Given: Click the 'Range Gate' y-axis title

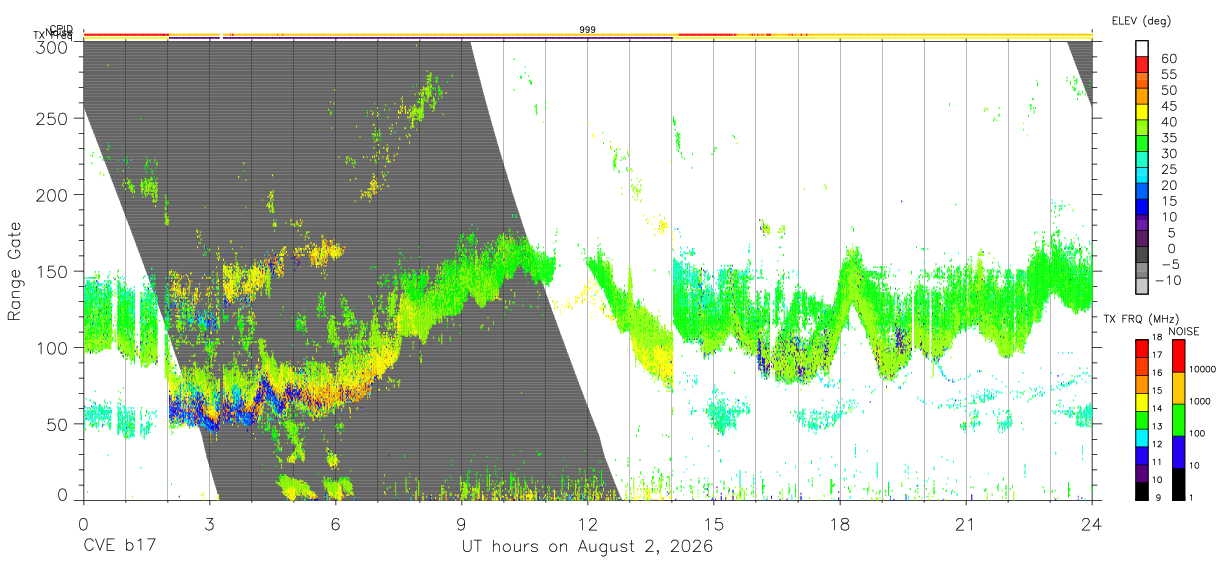Looking at the screenshot, I should click(x=15, y=271).
